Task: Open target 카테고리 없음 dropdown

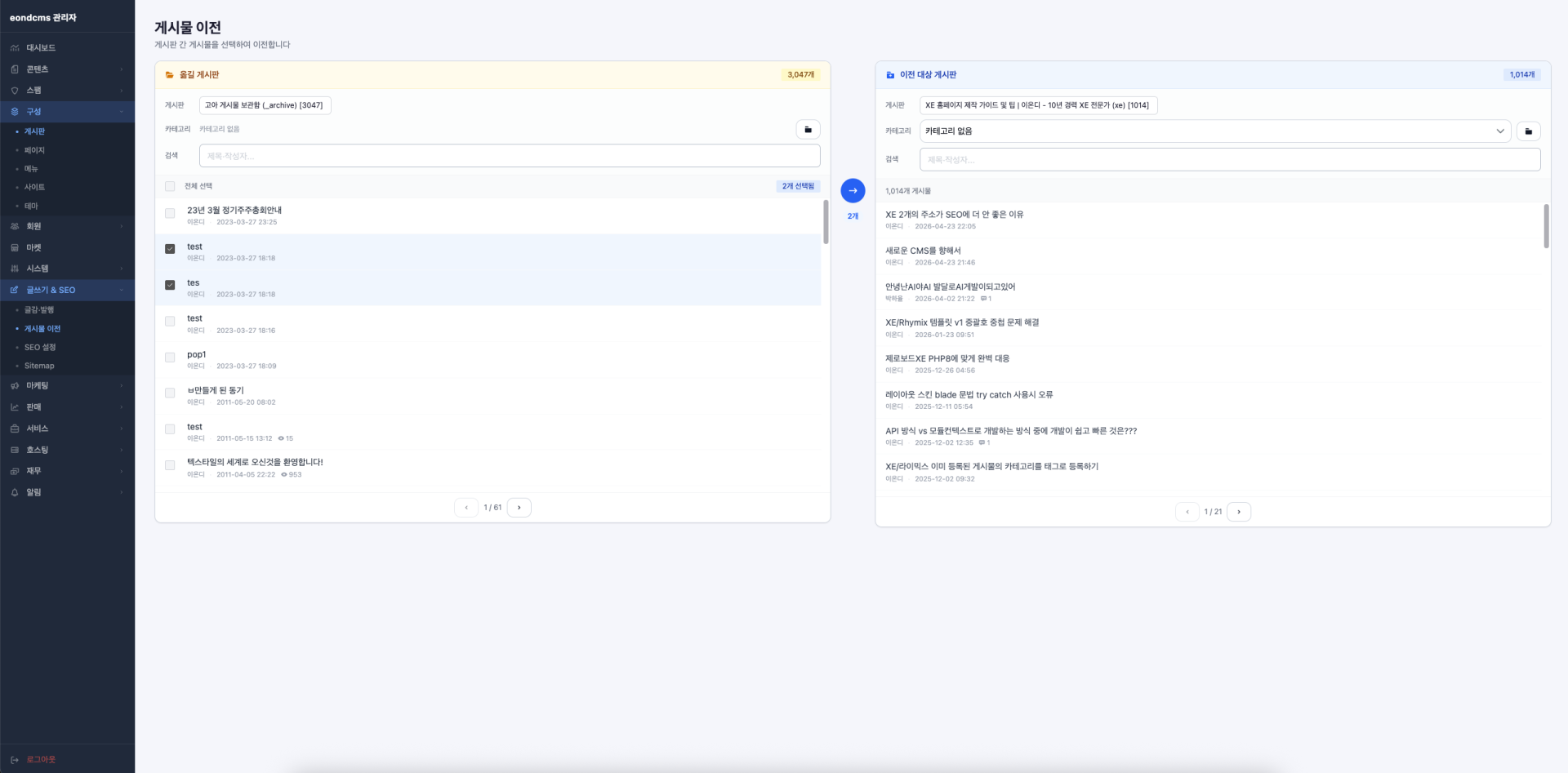Action: tap(1214, 131)
